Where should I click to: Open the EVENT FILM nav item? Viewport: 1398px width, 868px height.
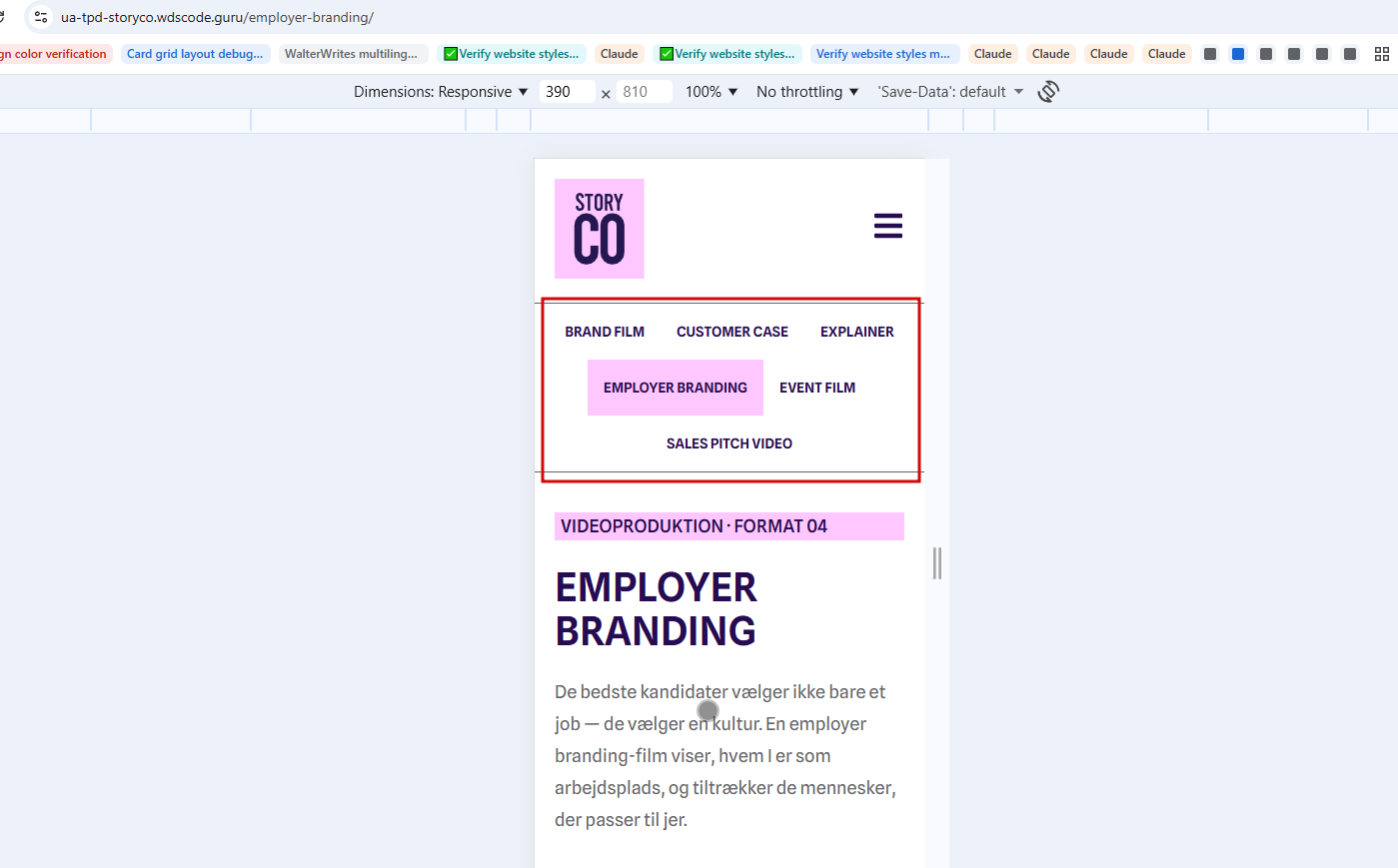pos(817,388)
